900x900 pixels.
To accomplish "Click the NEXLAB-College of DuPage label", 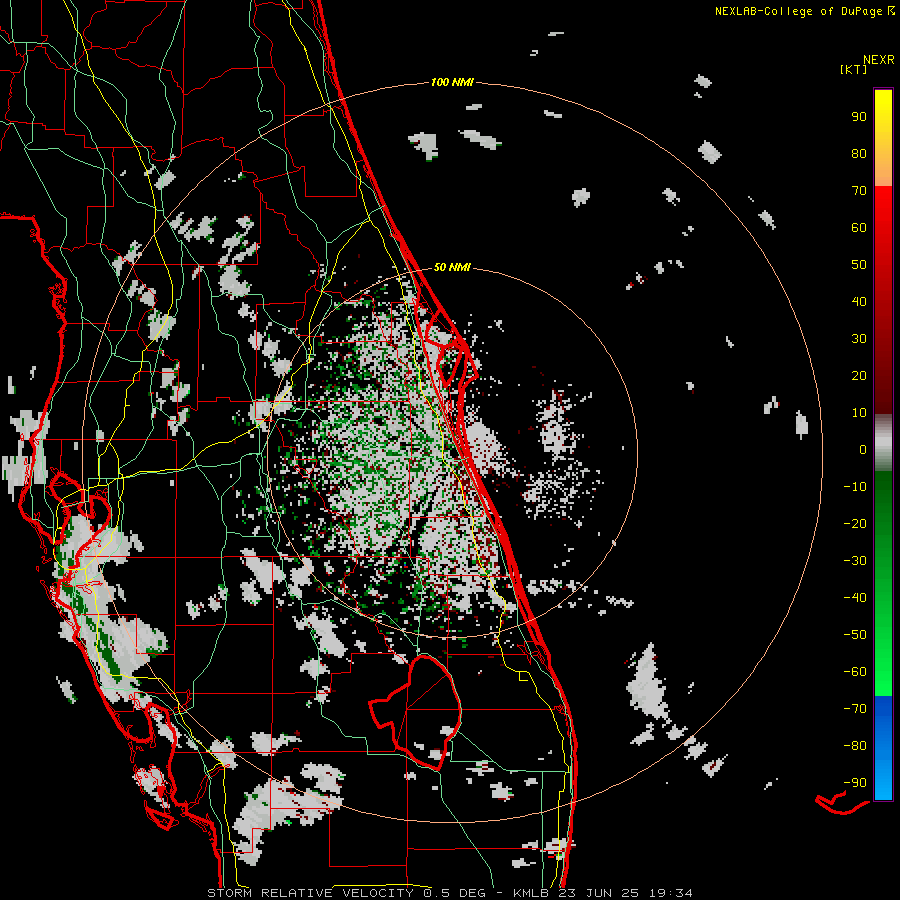I will (805, 11).
